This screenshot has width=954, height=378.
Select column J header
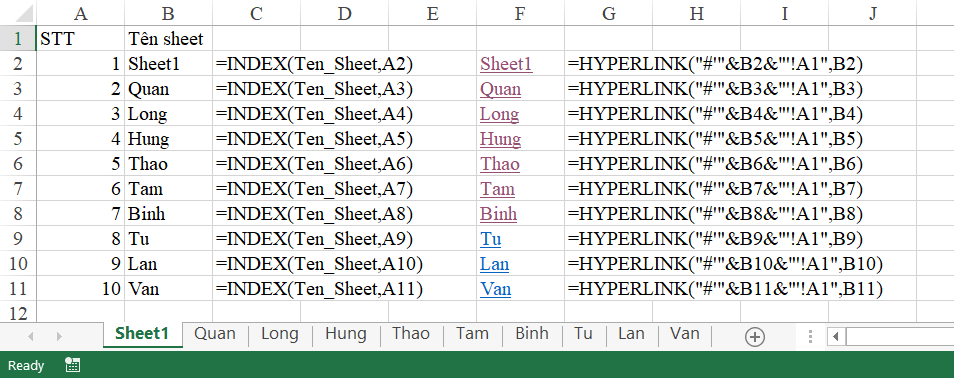coord(872,13)
